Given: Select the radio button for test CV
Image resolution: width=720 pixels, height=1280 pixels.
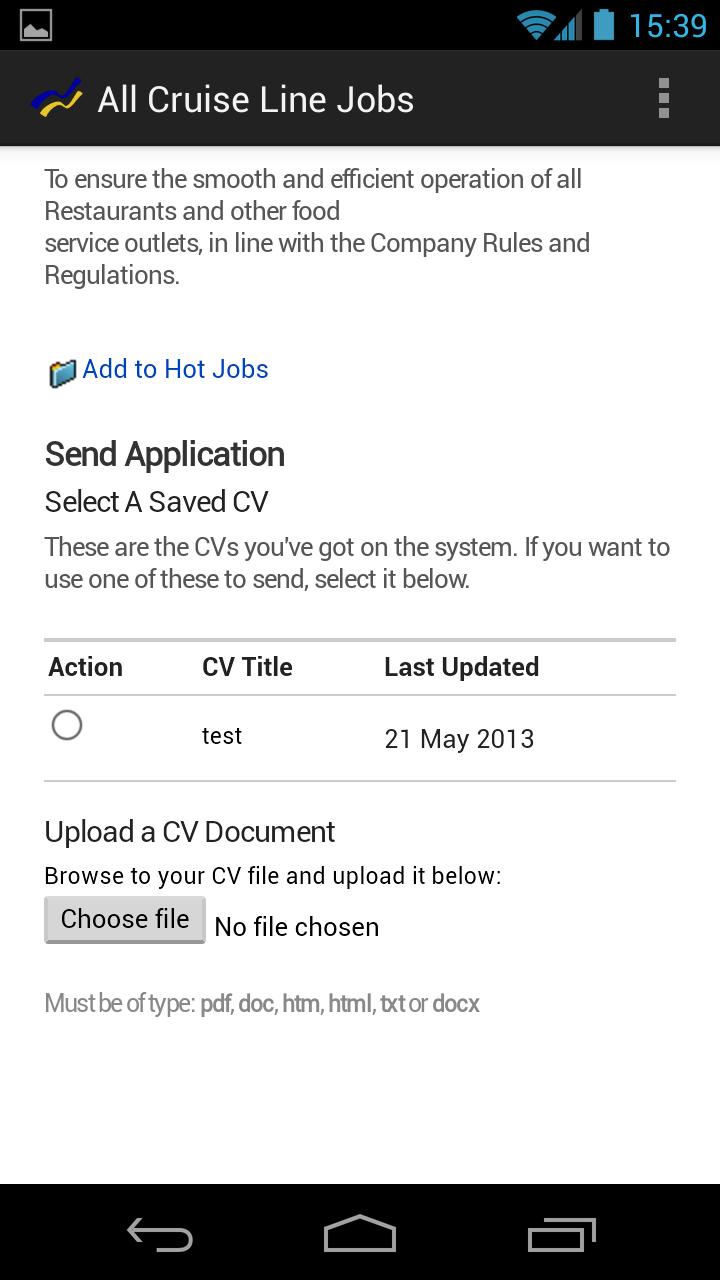Looking at the screenshot, I should pos(67,725).
